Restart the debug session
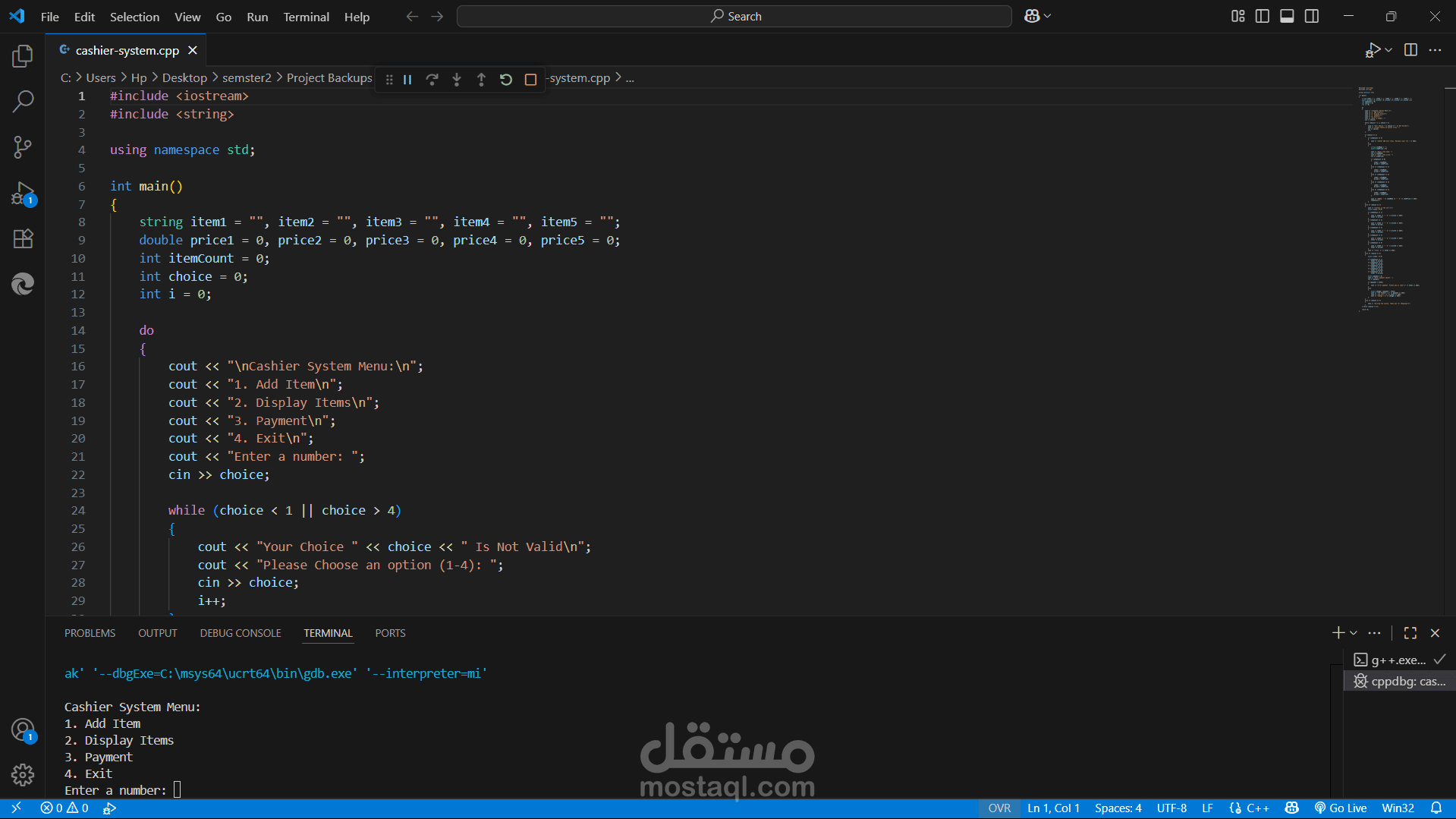1456x819 pixels. tap(506, 79)
